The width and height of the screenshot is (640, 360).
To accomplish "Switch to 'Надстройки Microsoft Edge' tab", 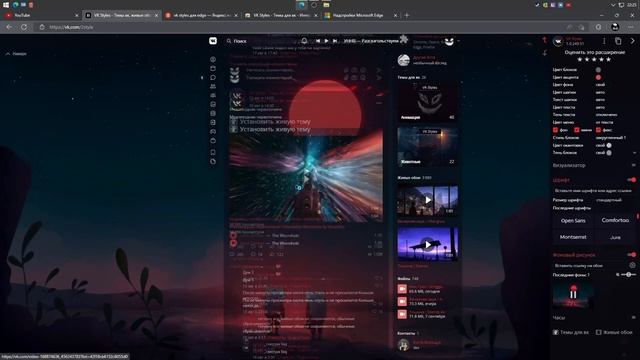I will (360, 16).
